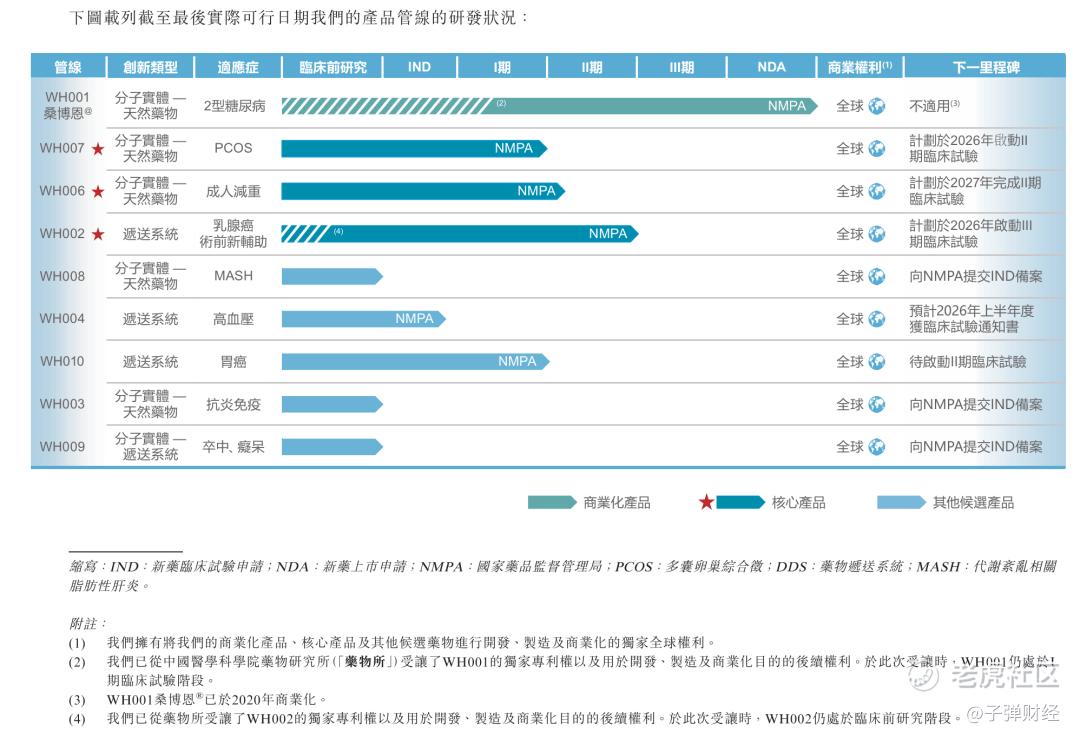The width and height of the screenshot is (1080, 738).
Task: Click the dark blue 核心產品 legend swatch
Action: pos(740,502)
